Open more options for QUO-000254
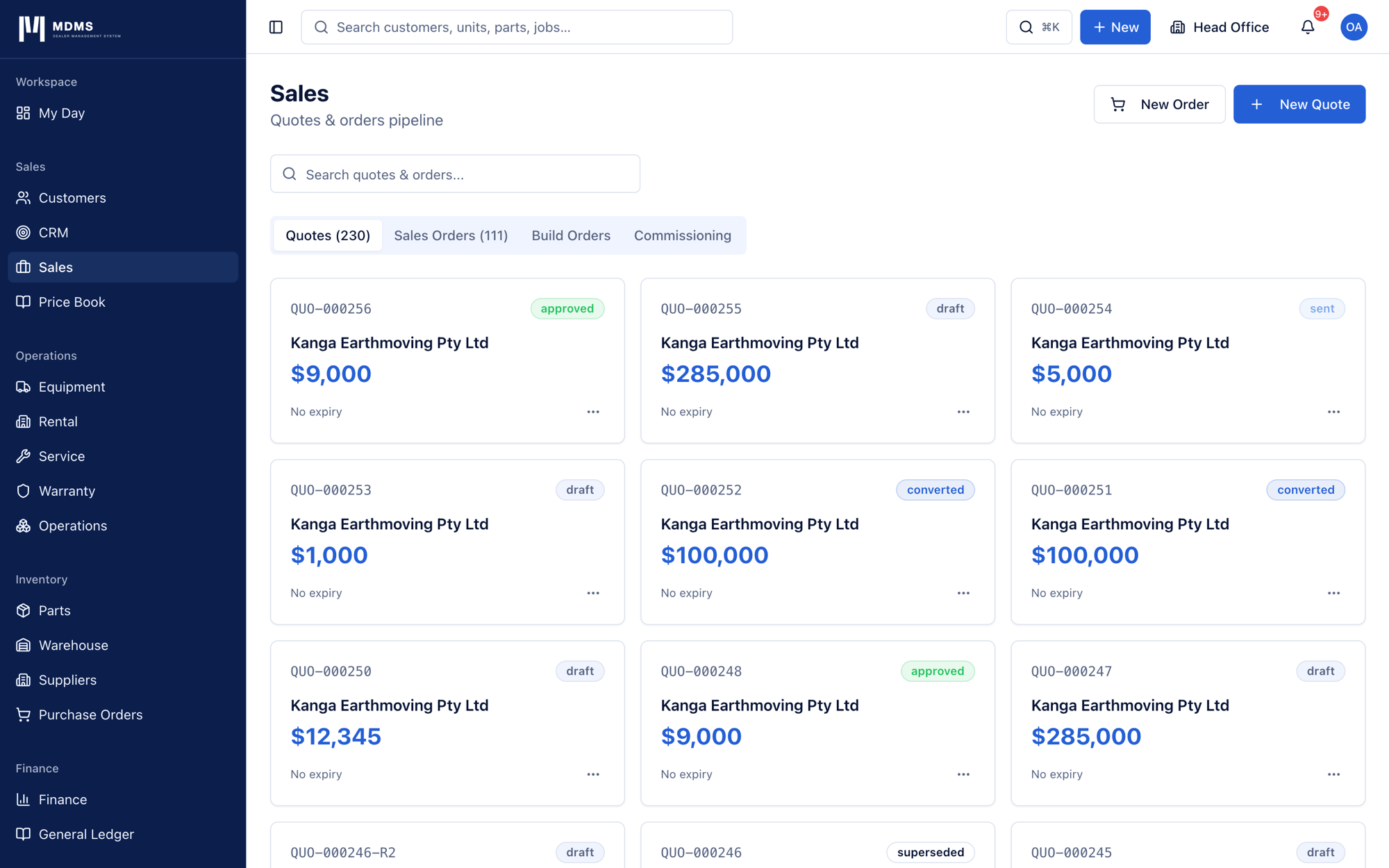 (1333, 412)
